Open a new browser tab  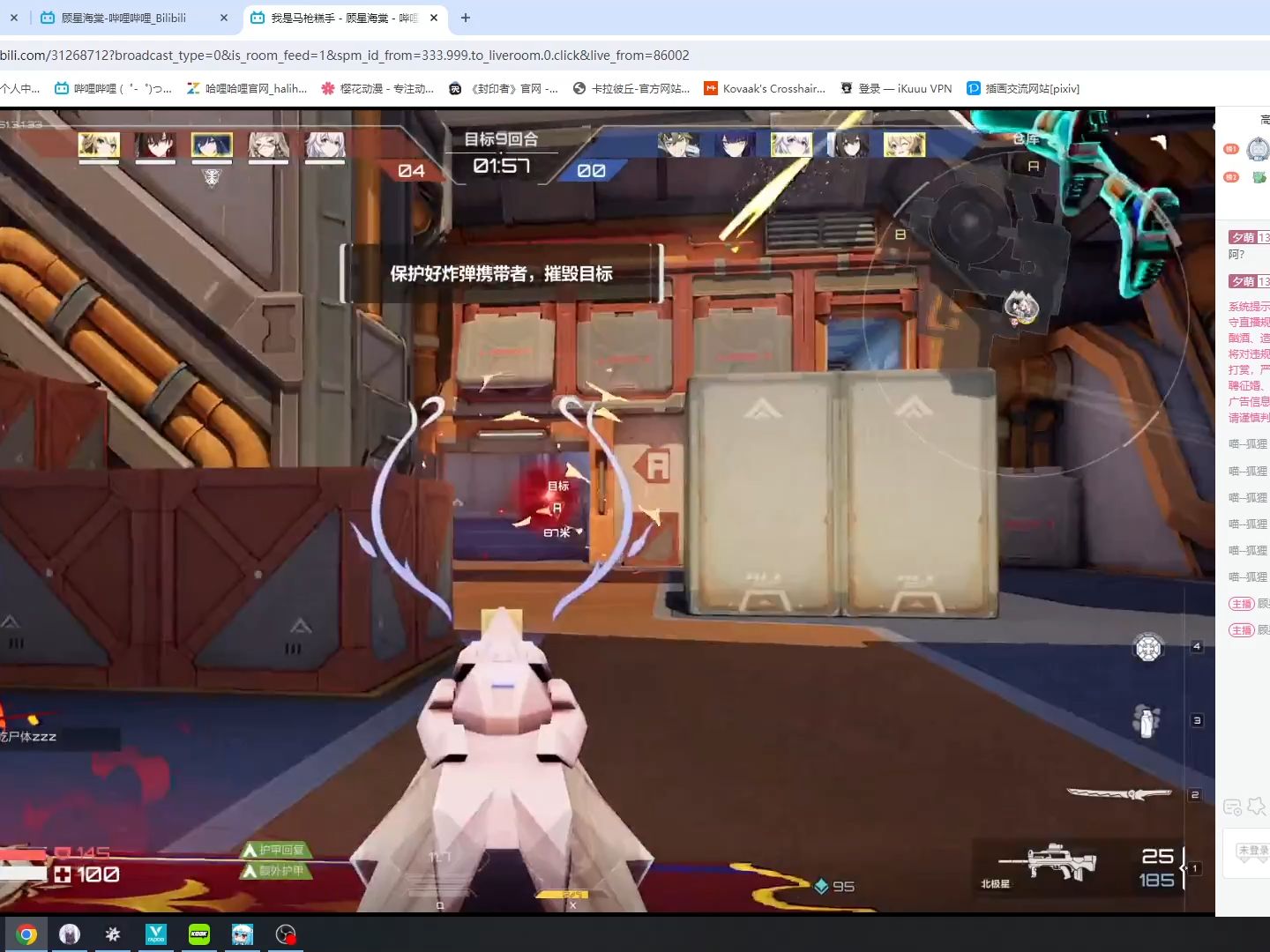pos(466,18)
